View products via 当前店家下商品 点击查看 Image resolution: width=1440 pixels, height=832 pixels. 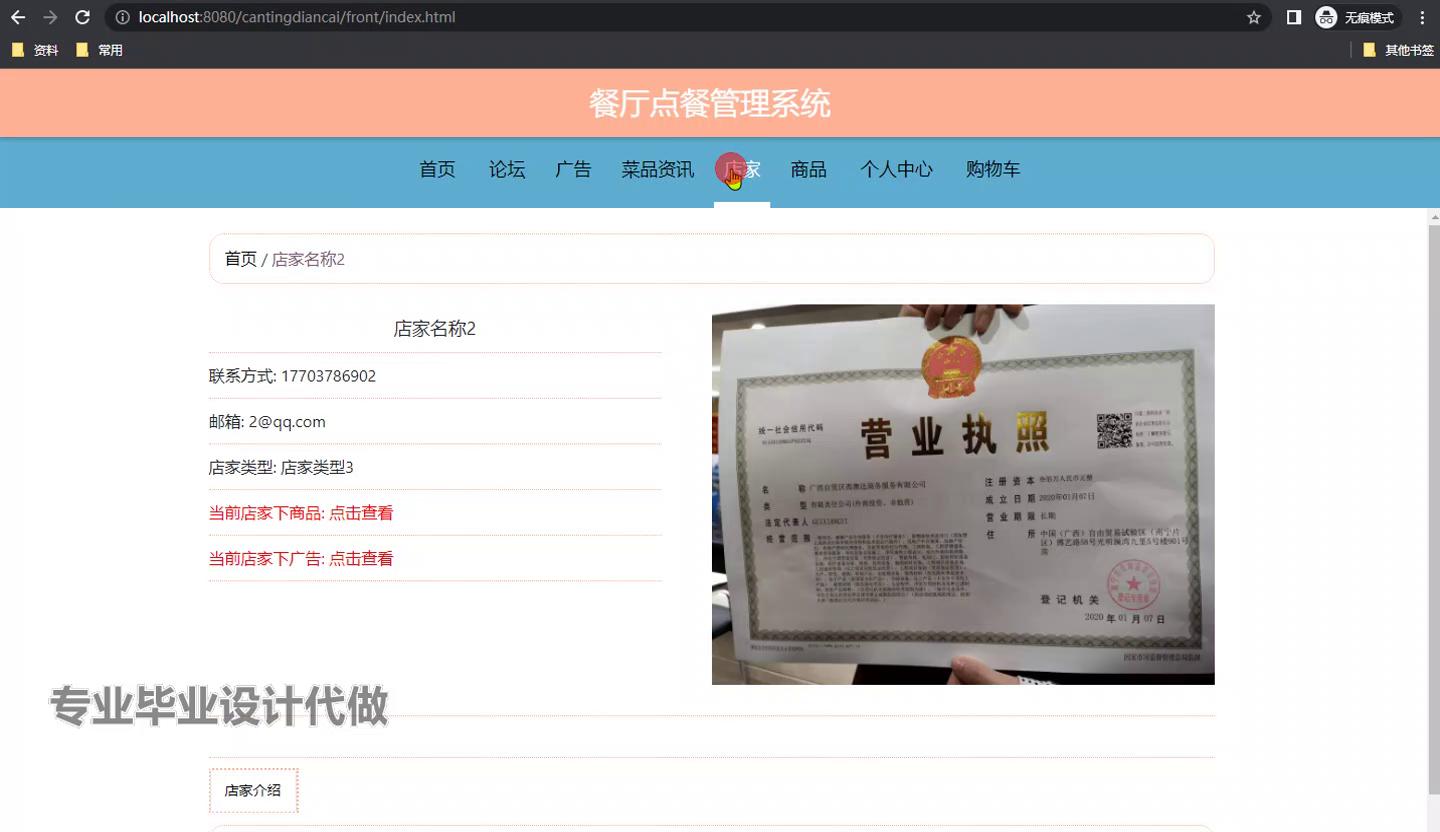(301, 513)
